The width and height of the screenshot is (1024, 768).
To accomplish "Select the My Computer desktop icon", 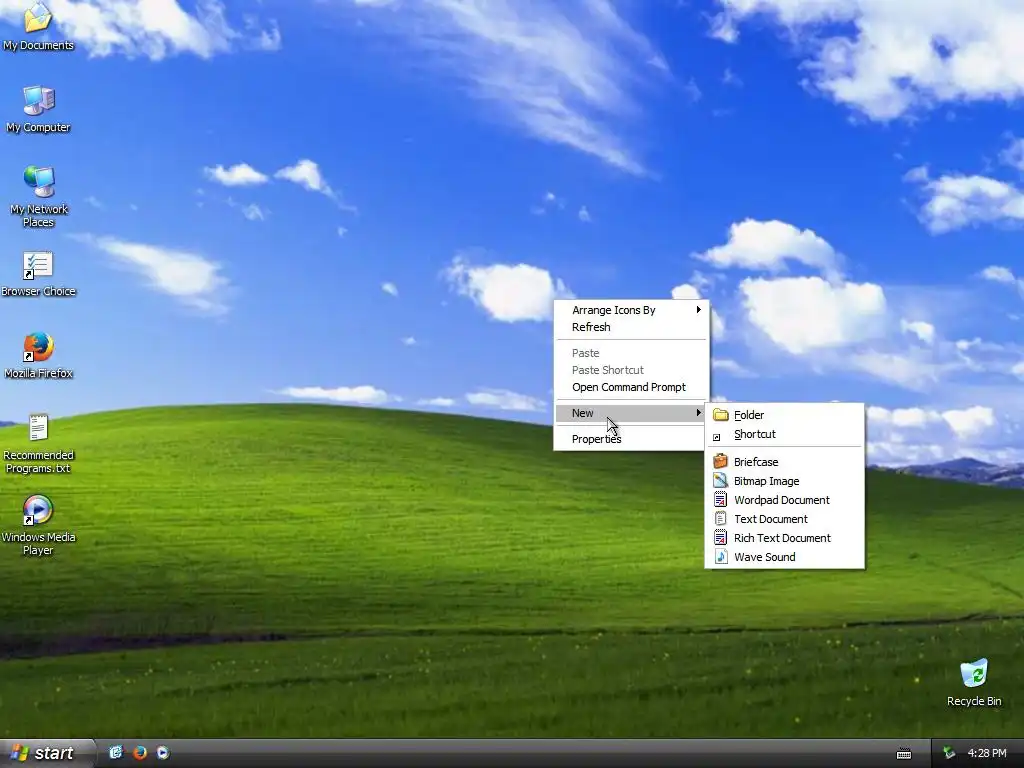I will [39, 109].
